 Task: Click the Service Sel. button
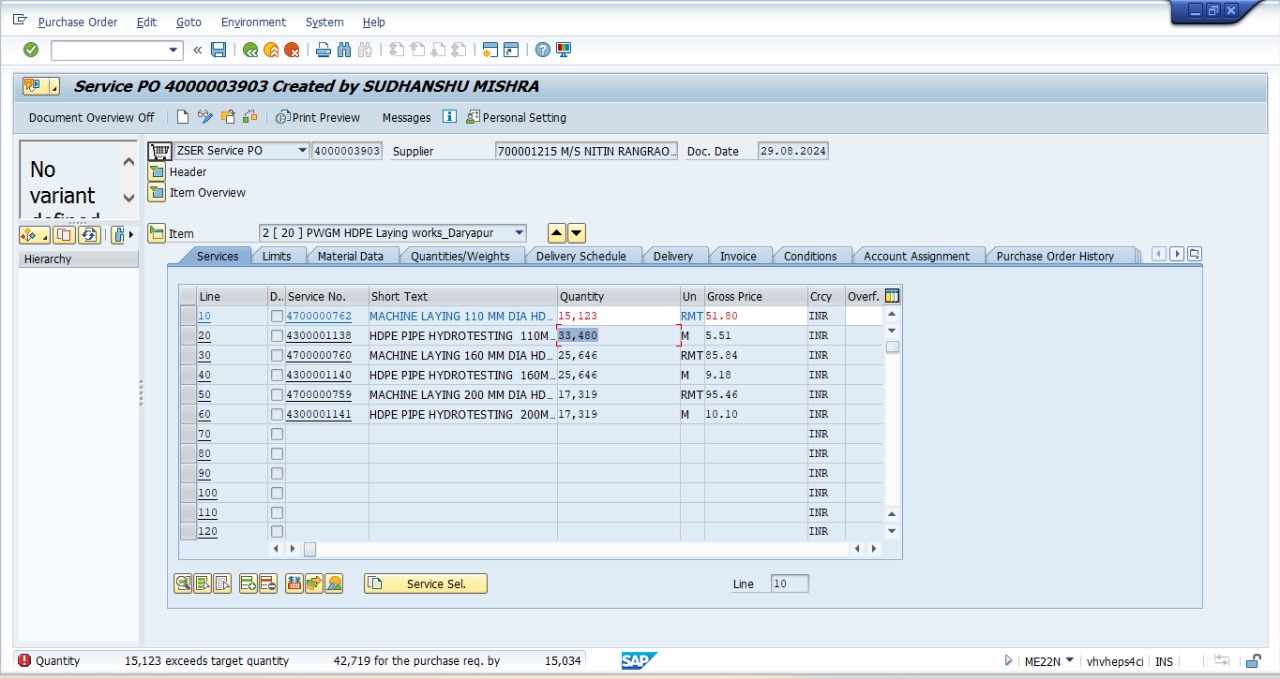[x=426, y=584]
